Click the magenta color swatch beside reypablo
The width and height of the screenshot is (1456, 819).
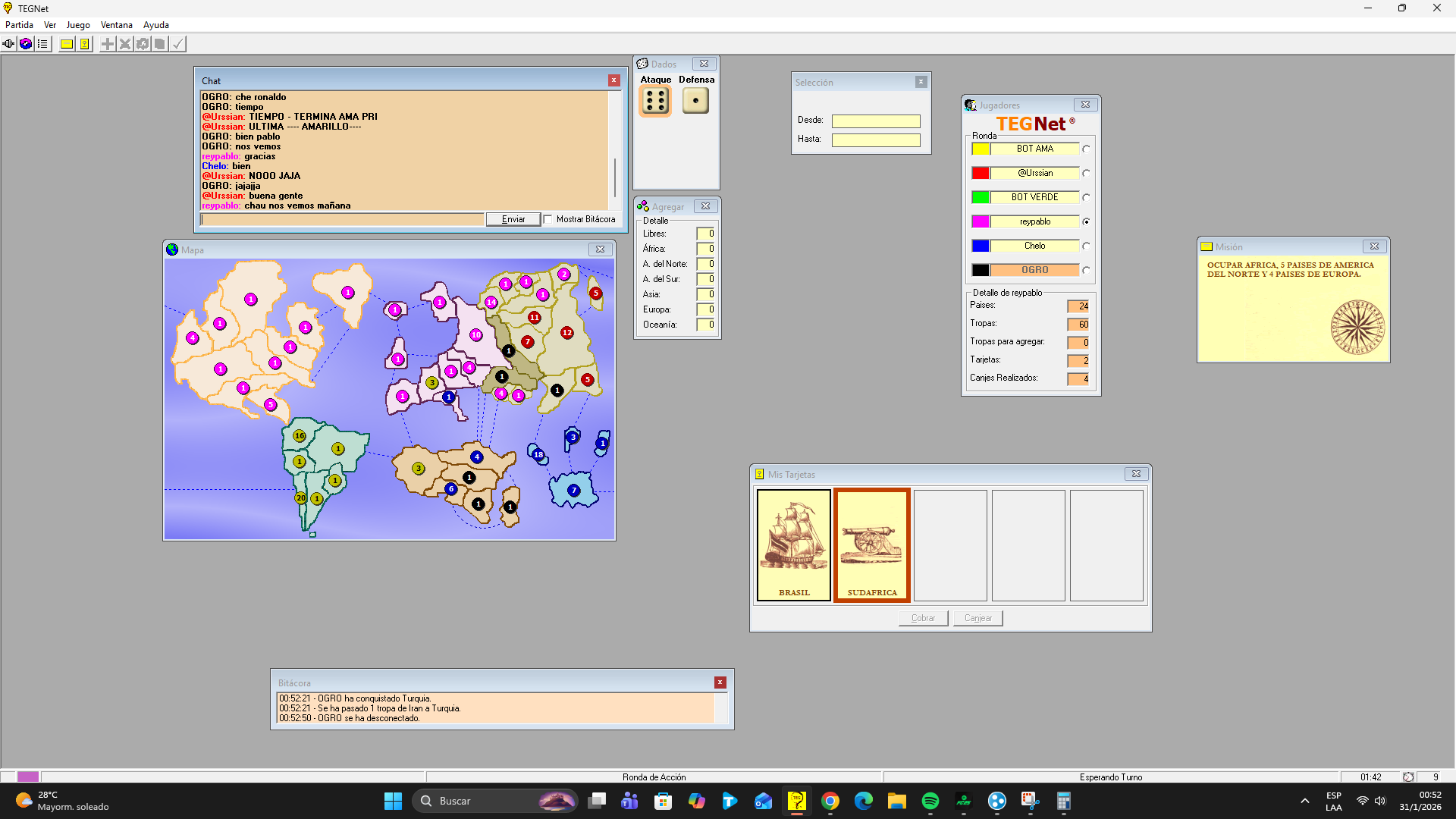(980, 221)
